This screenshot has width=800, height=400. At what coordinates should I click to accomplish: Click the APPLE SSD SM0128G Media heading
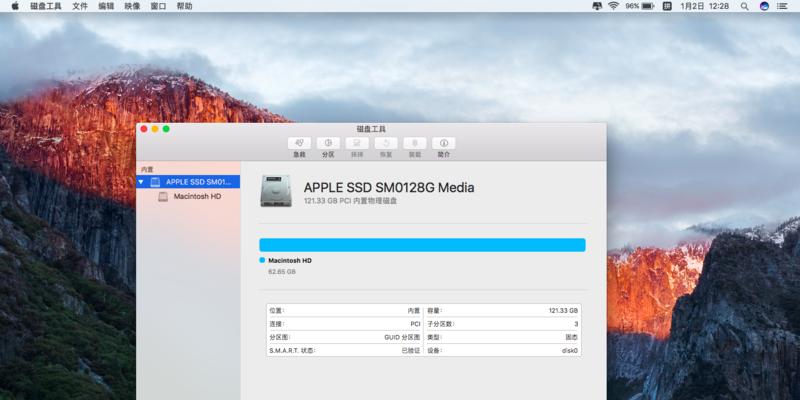389,187
